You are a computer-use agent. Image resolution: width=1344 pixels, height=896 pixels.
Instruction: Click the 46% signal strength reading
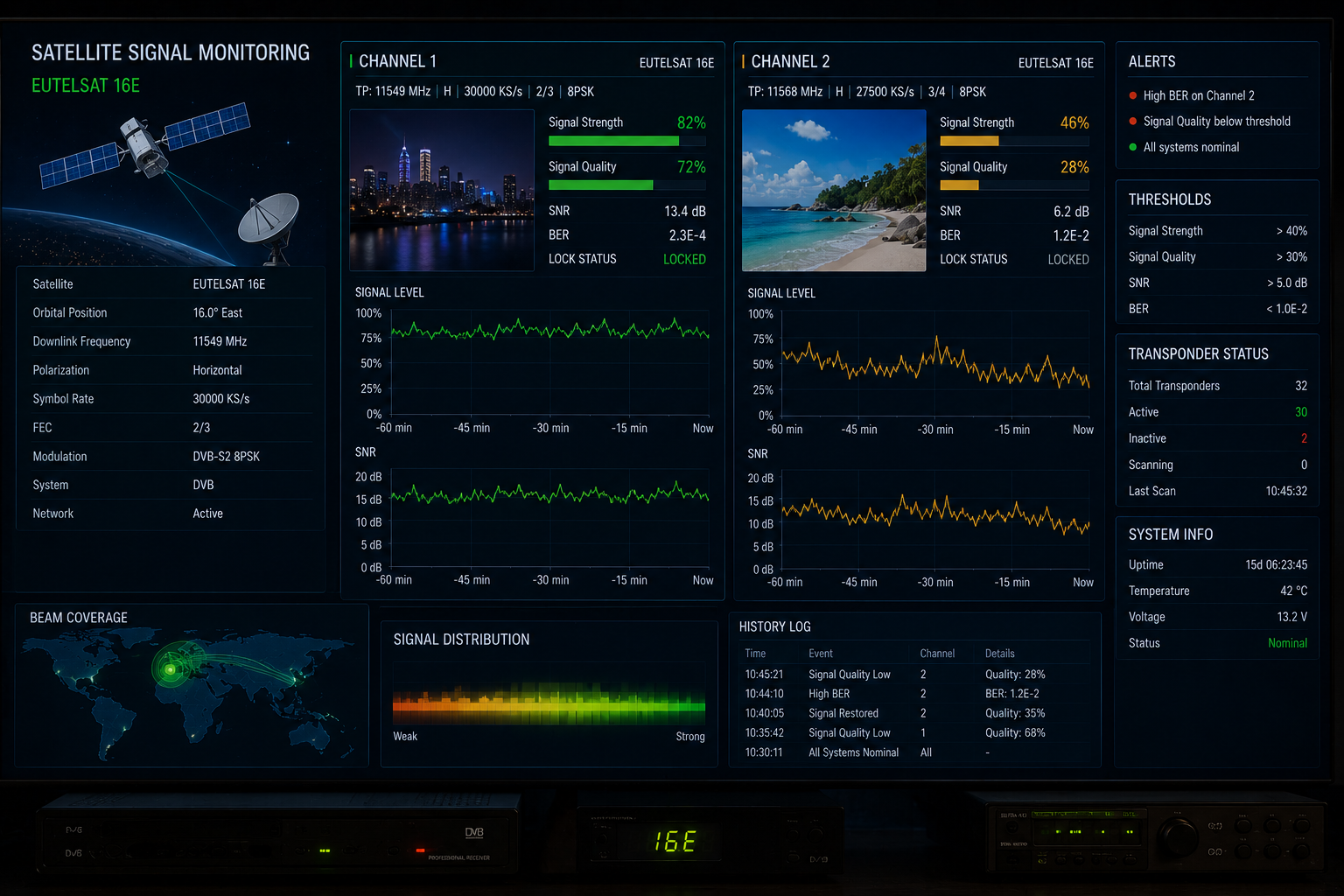(x=1074, y=122)
